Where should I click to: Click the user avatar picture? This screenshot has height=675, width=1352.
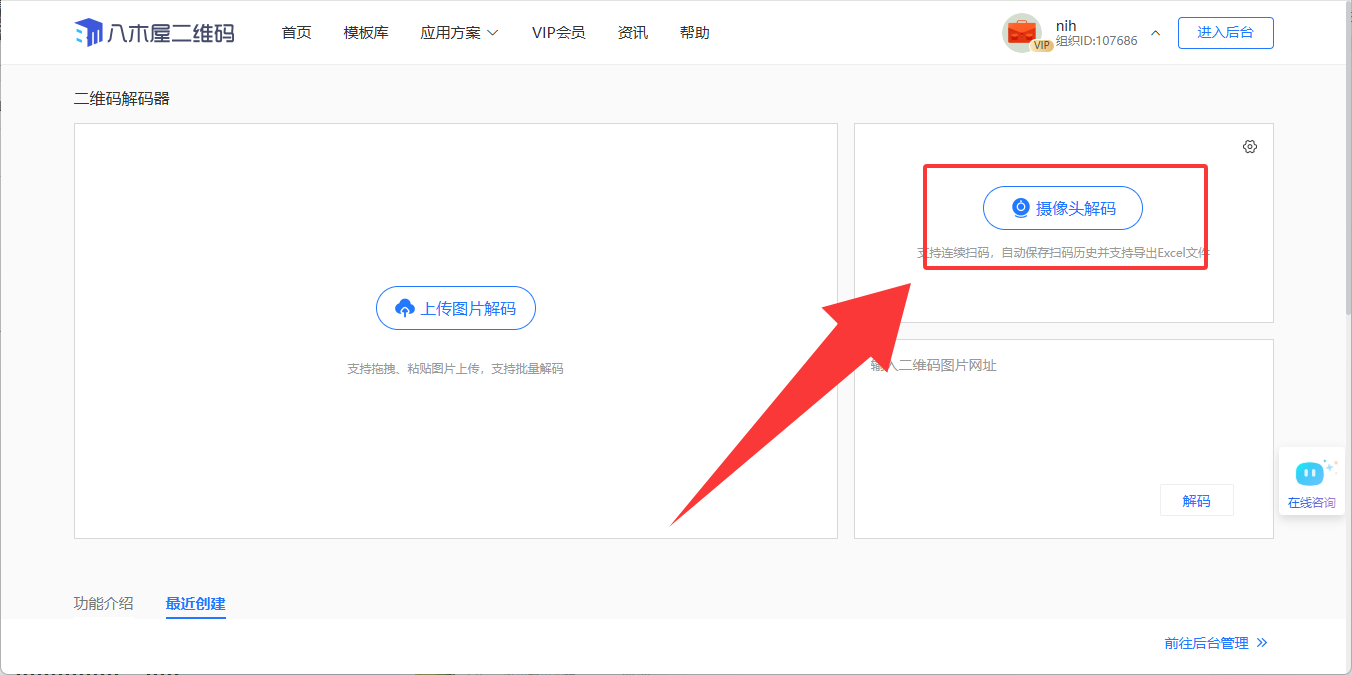1022,33
